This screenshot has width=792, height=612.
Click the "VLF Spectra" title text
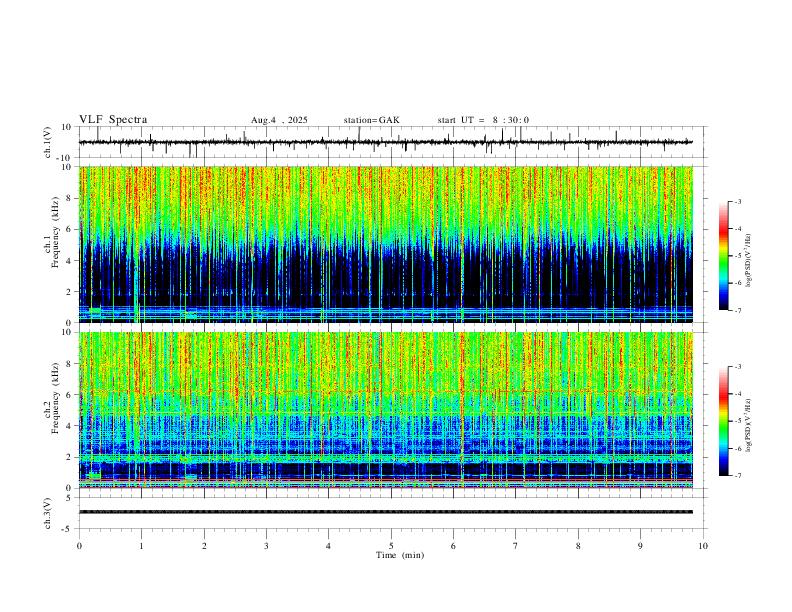pos(113,120)
